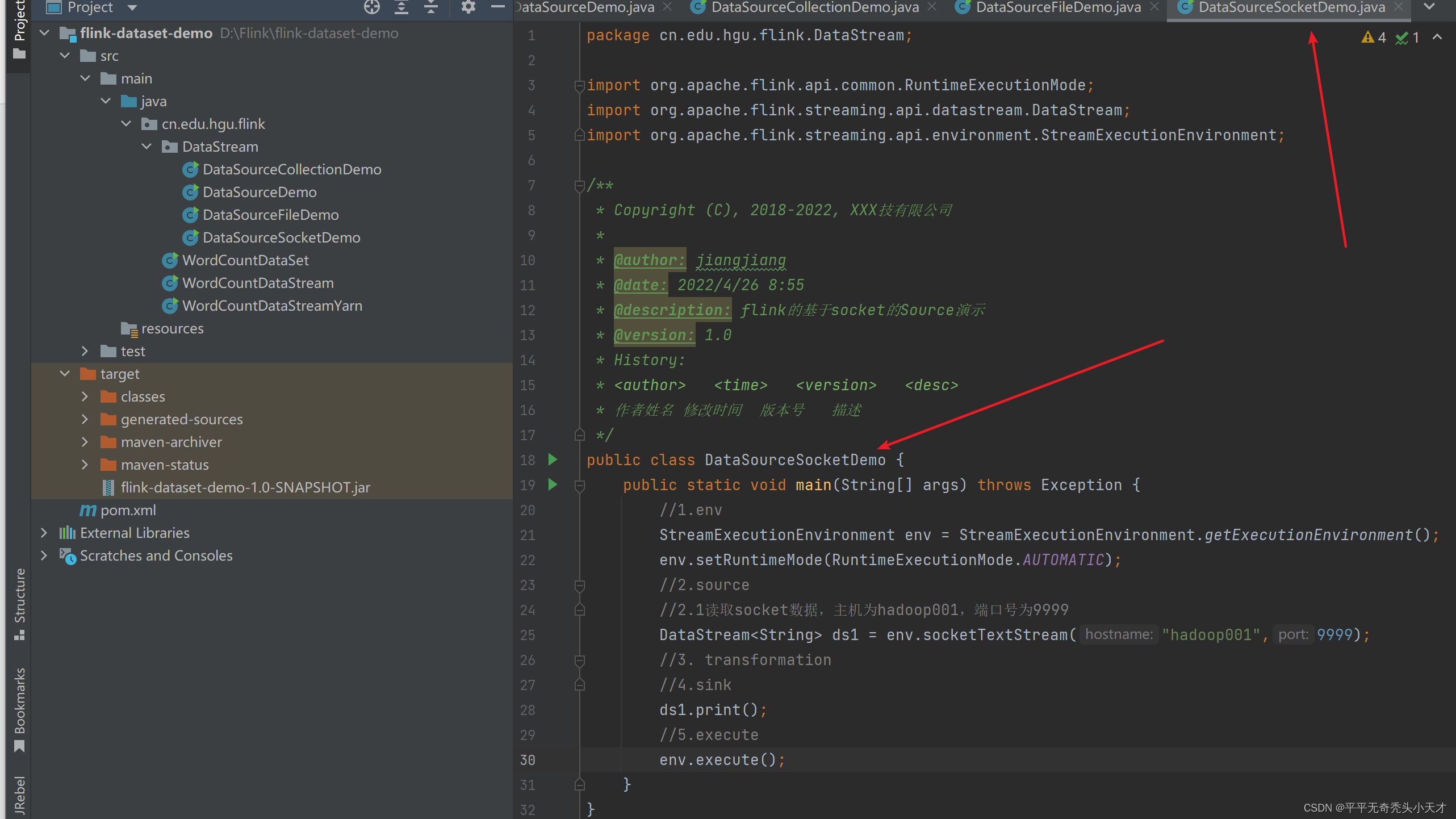Image resolution: width=1456 pixels, height=819 pixels.
Task: Collapse the target folder
Action: coord(65,374)
